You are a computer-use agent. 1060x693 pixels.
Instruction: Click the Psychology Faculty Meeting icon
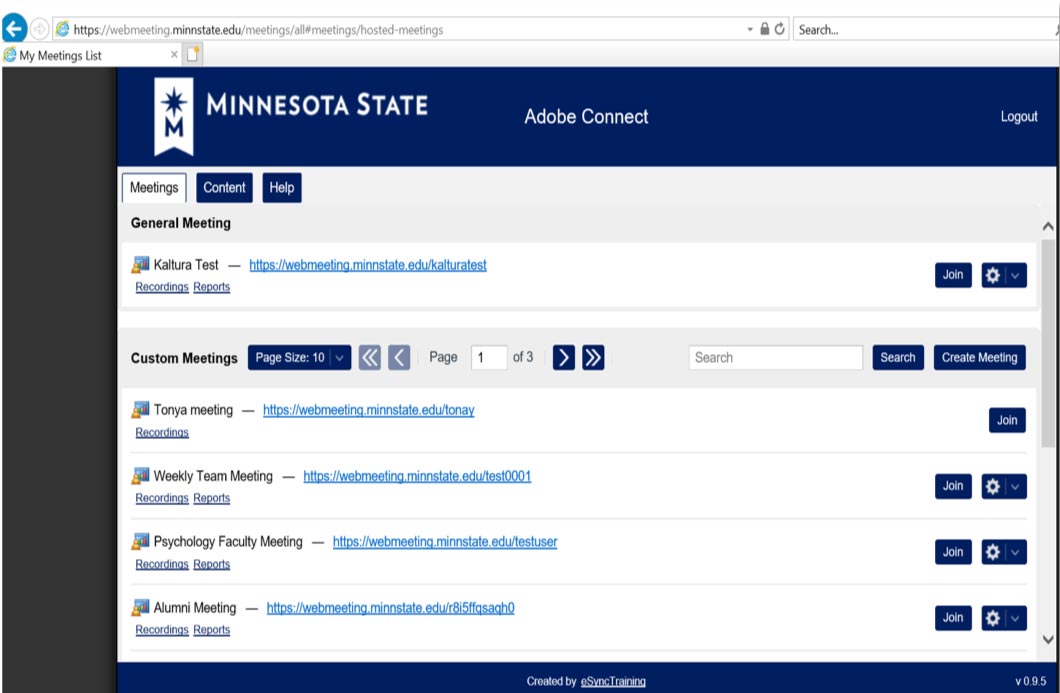tap(141, 542)
